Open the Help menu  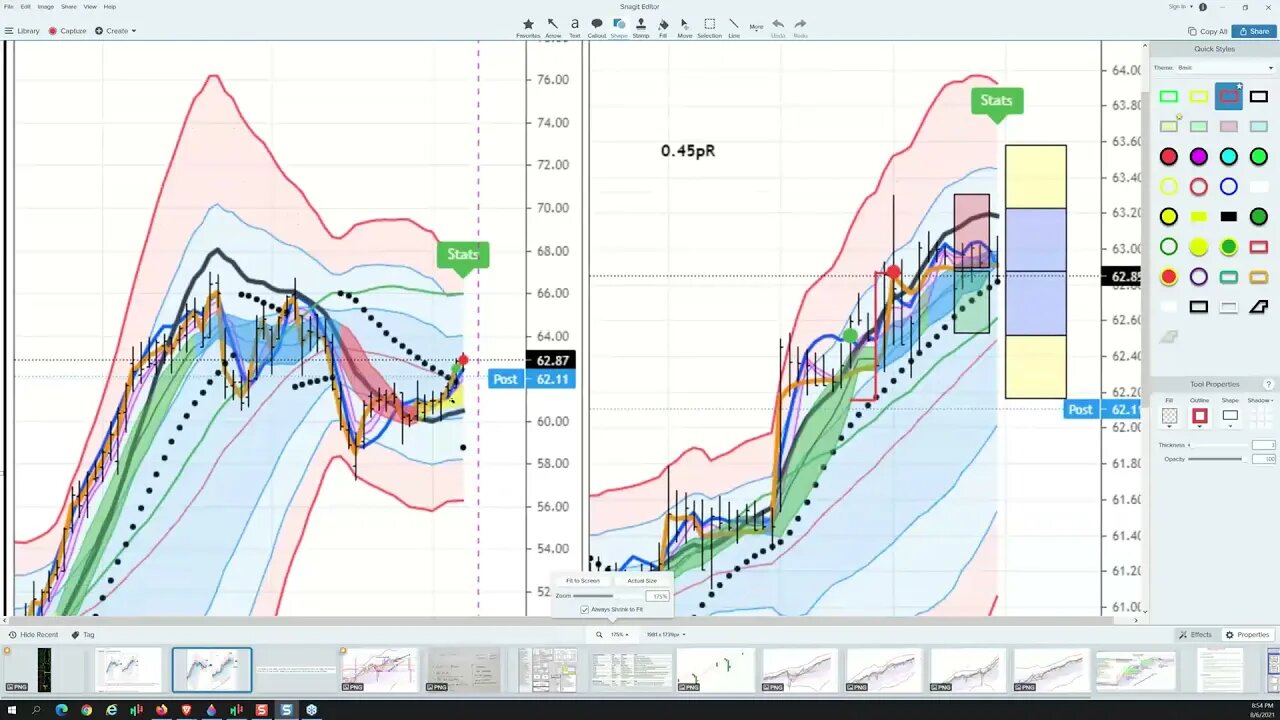coord(110,6)
